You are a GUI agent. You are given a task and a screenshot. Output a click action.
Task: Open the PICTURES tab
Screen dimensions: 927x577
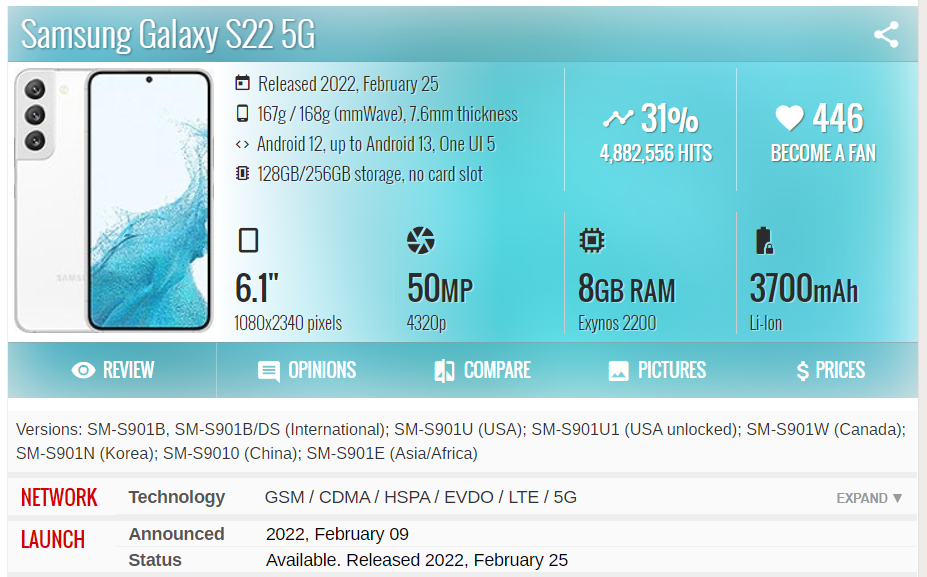657,371
